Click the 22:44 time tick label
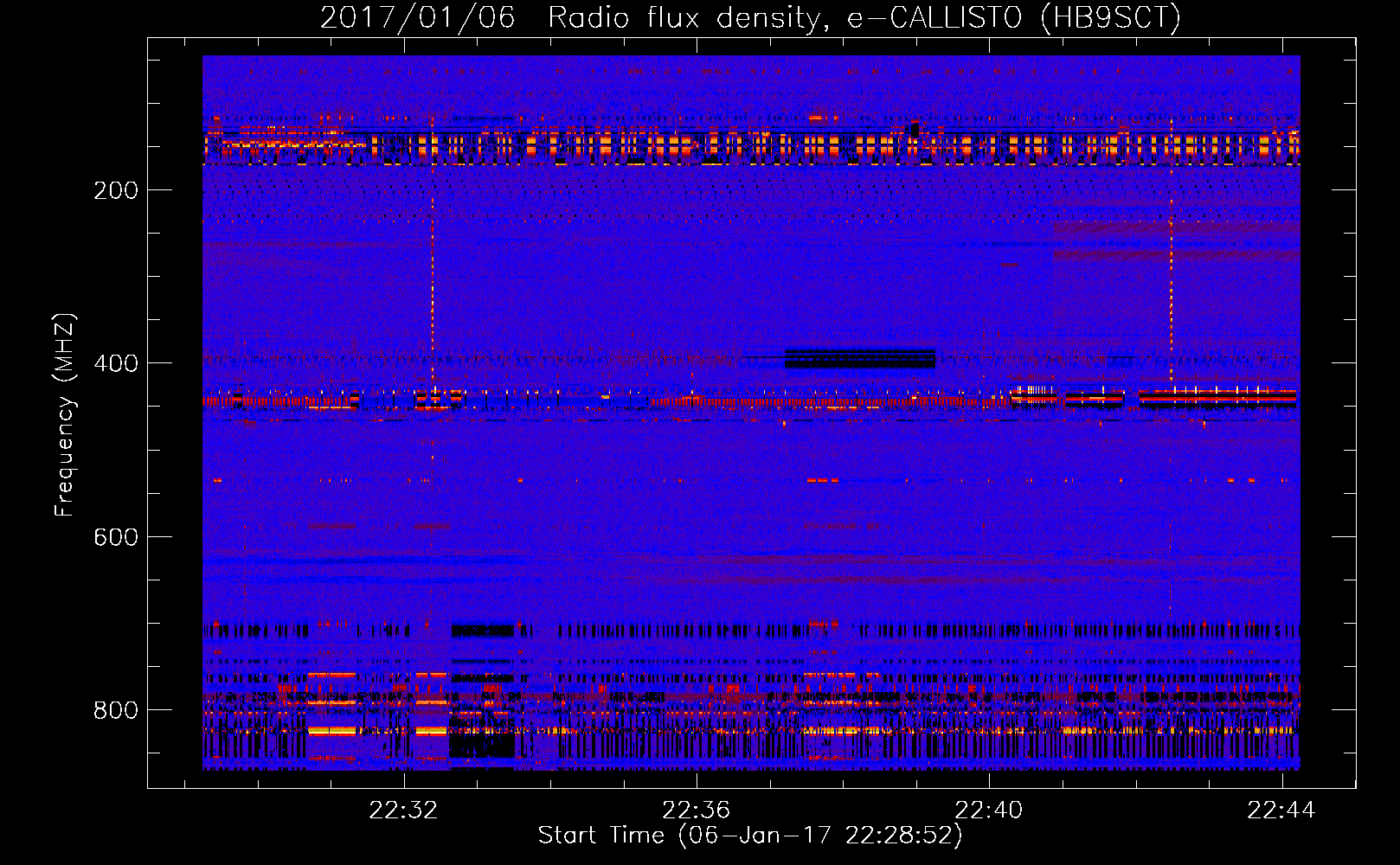 pyautogui.click(x=1281, y=810)
